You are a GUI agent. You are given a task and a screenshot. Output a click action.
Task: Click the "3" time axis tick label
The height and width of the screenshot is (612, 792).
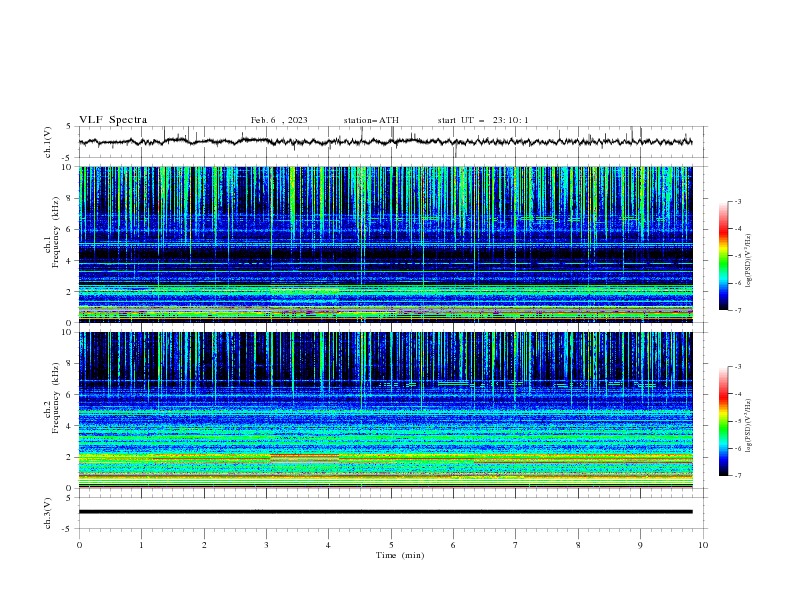pyautogui.click(x=266, y=545)
